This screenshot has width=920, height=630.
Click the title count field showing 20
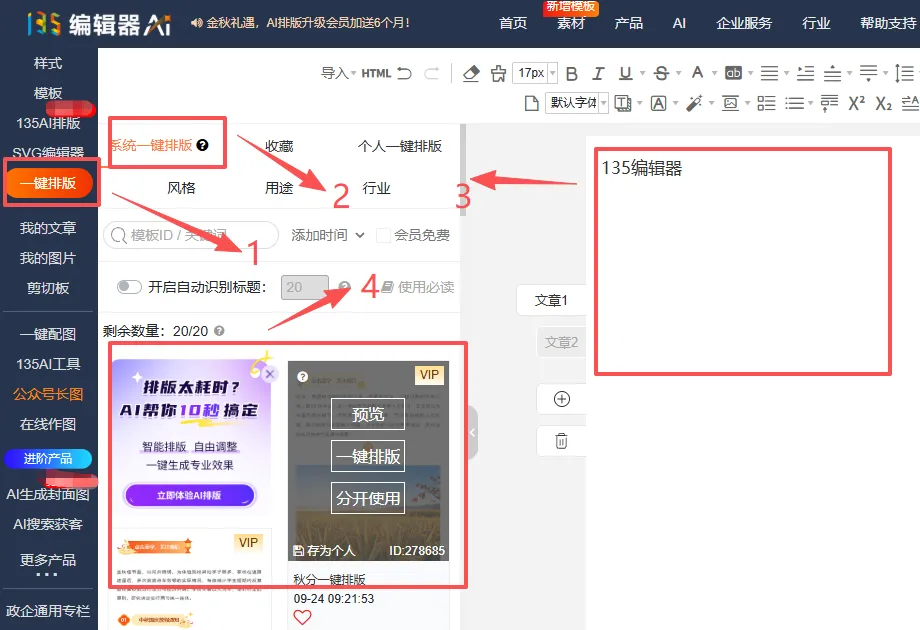click(x=305, y=287)
